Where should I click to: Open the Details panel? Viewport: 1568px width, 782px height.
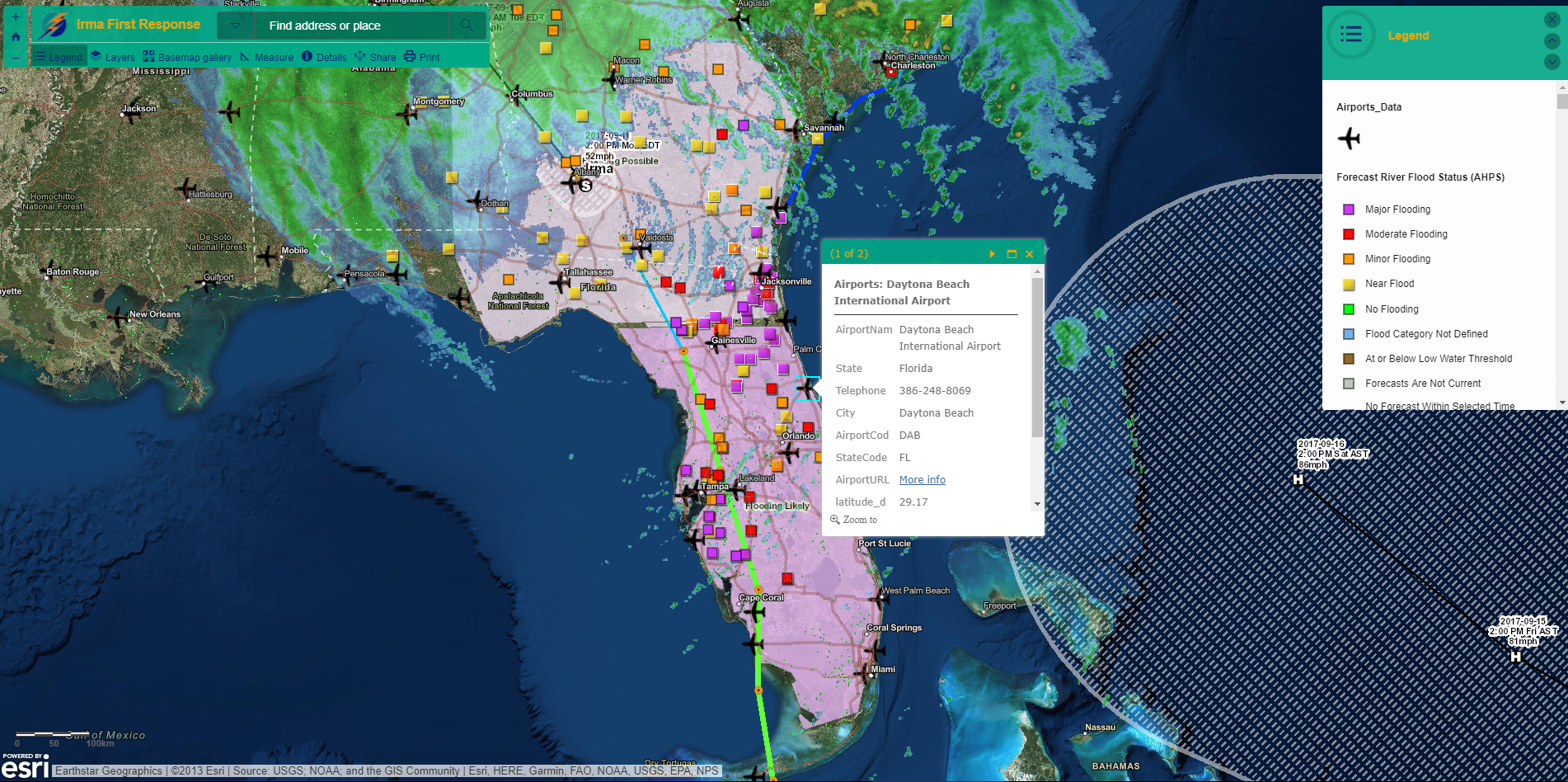324,57
